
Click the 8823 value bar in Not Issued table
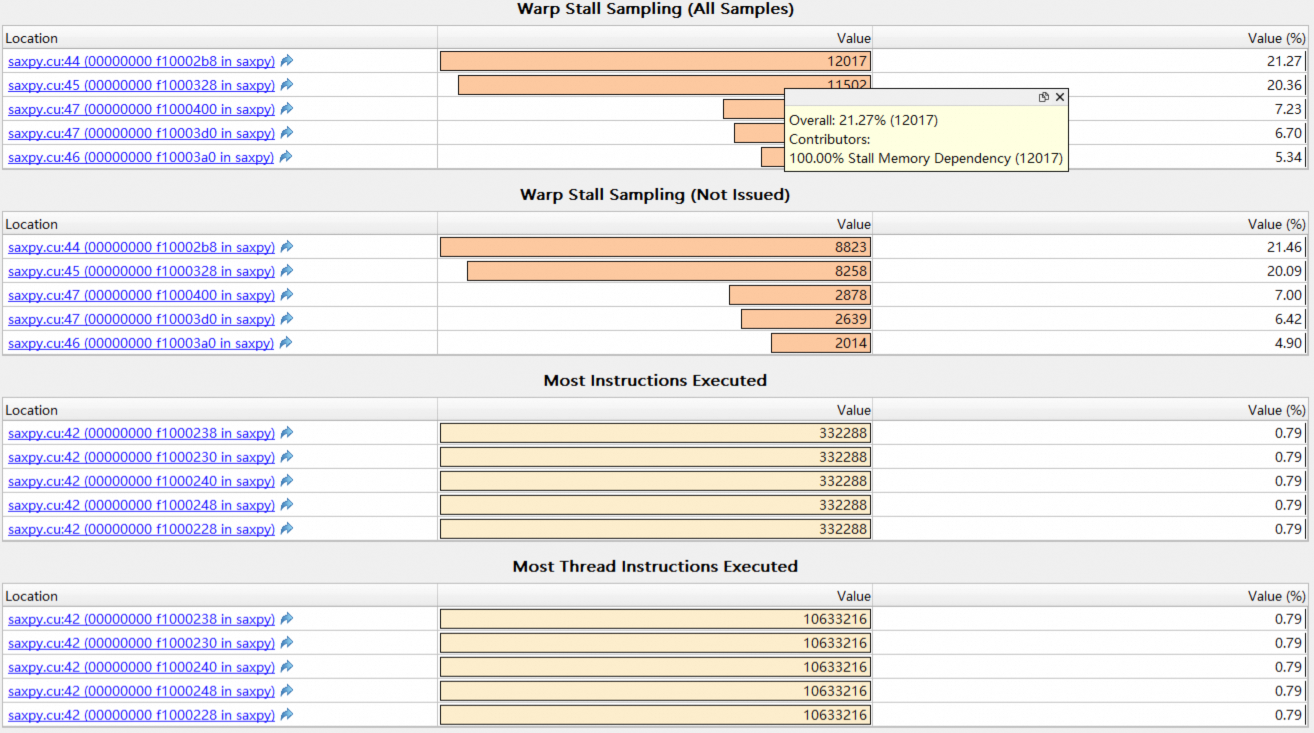tap(655, 247)
